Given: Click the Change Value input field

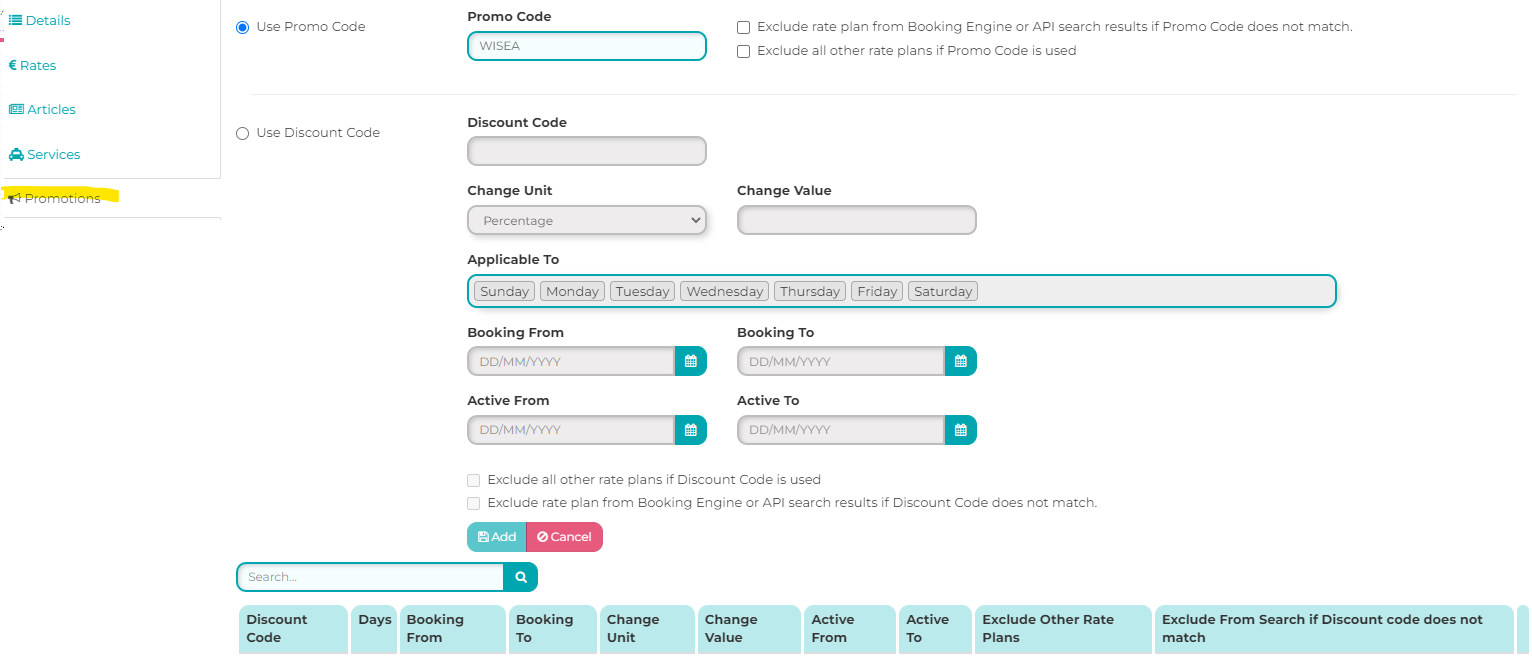Looking at the screenshot, I should (857, 220).
